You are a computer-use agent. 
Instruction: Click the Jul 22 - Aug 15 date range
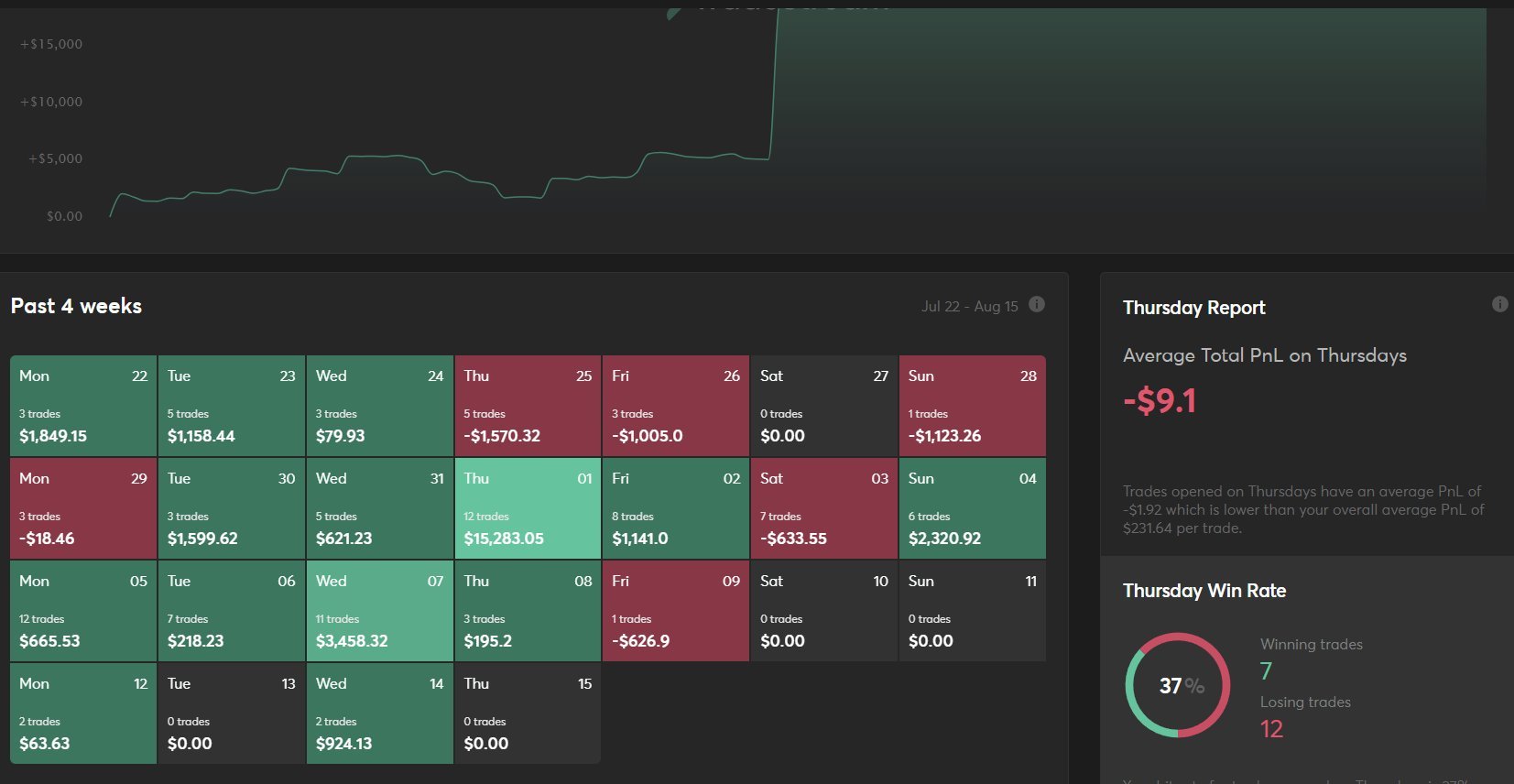click(x=970, y=306)
